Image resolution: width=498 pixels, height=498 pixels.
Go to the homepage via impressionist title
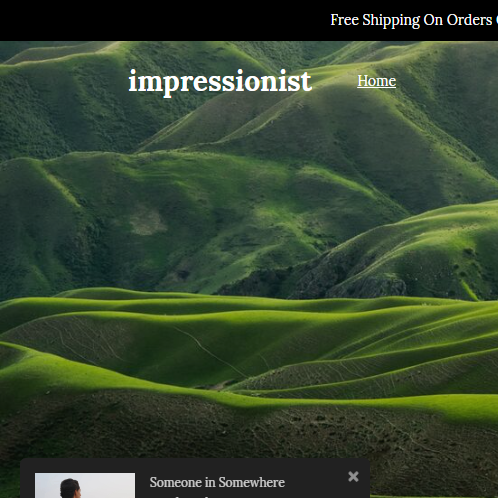point(220,81)
